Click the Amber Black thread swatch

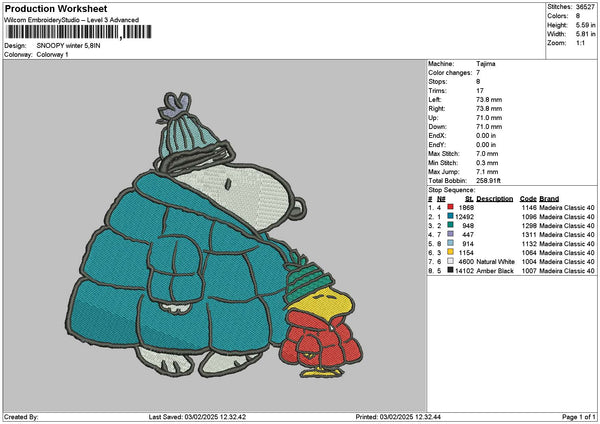[450, 270]
